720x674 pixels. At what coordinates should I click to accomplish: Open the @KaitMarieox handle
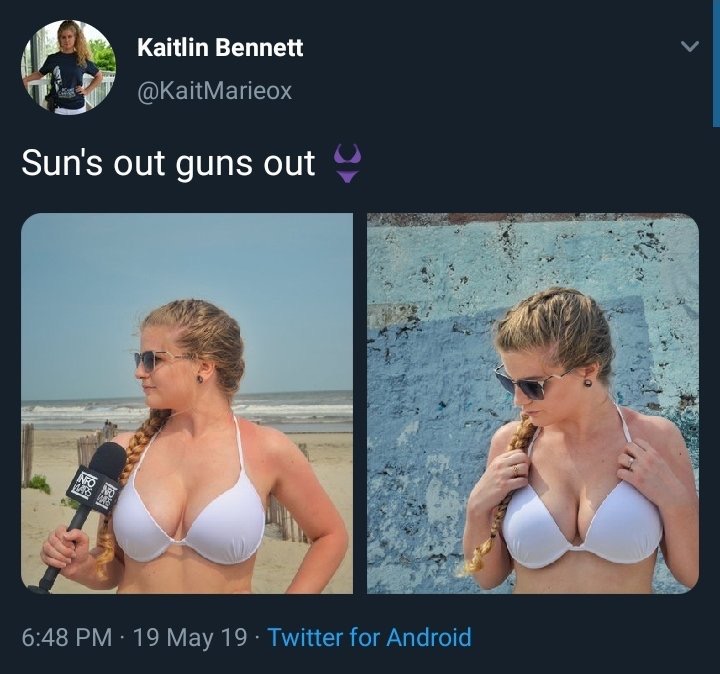click(x=214, y=90)
